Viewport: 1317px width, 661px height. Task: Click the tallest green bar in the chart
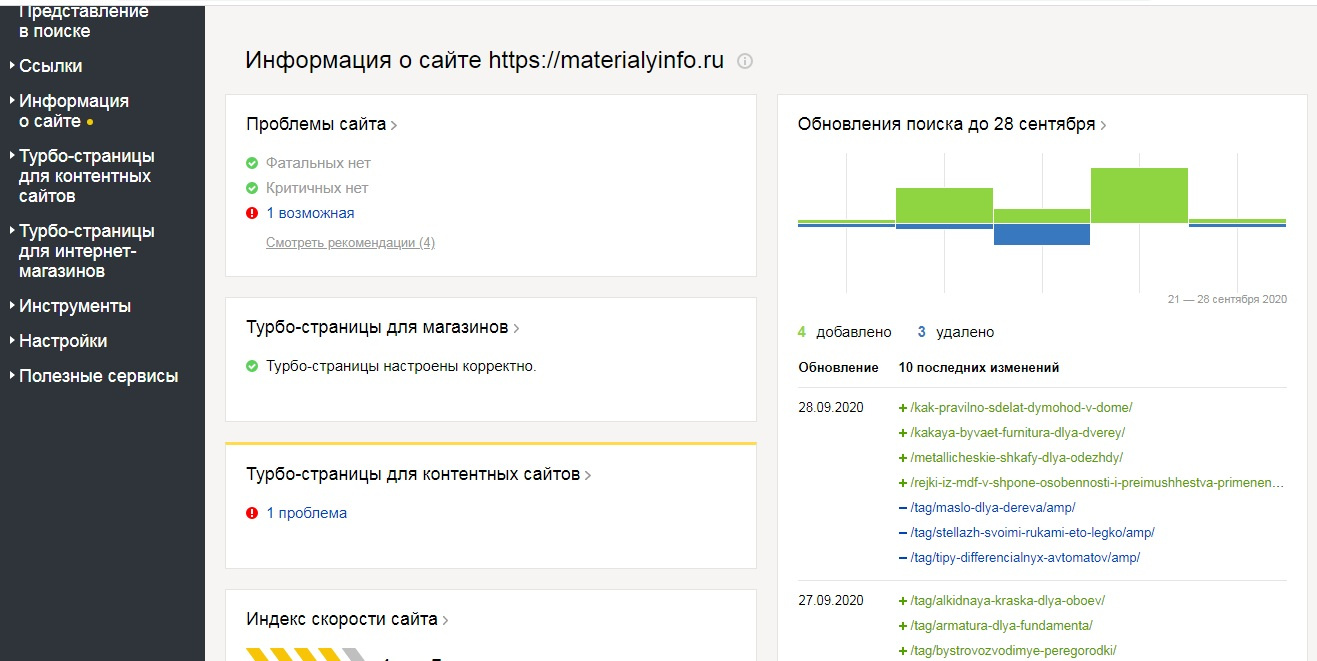point(1139,195)
